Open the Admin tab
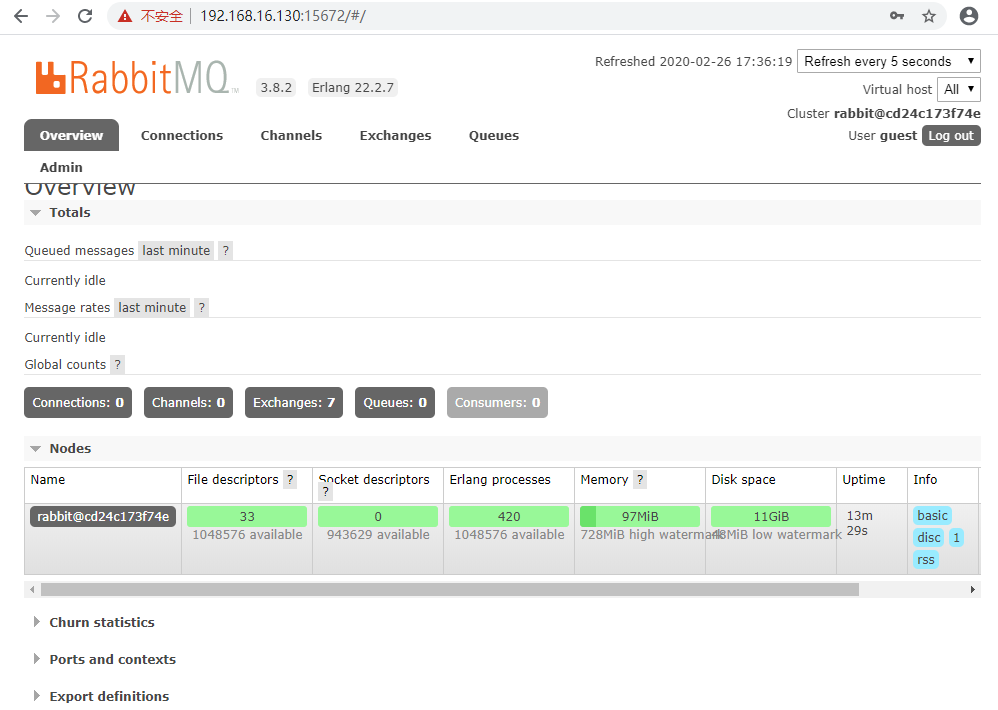The height and width of the screenshot is (710, 998). click(61, 167)
